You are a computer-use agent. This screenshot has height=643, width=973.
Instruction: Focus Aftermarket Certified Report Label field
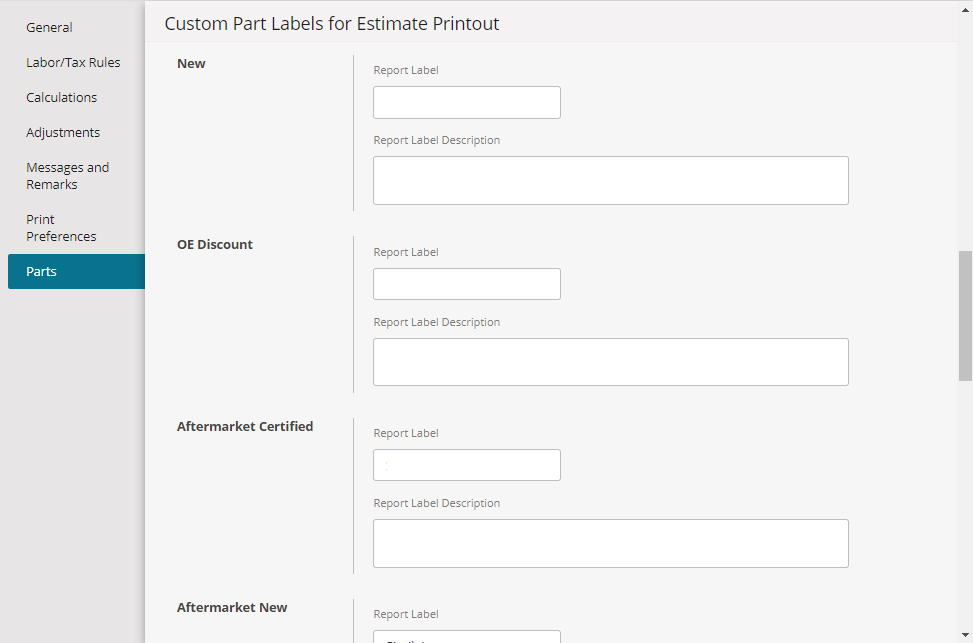467,465
